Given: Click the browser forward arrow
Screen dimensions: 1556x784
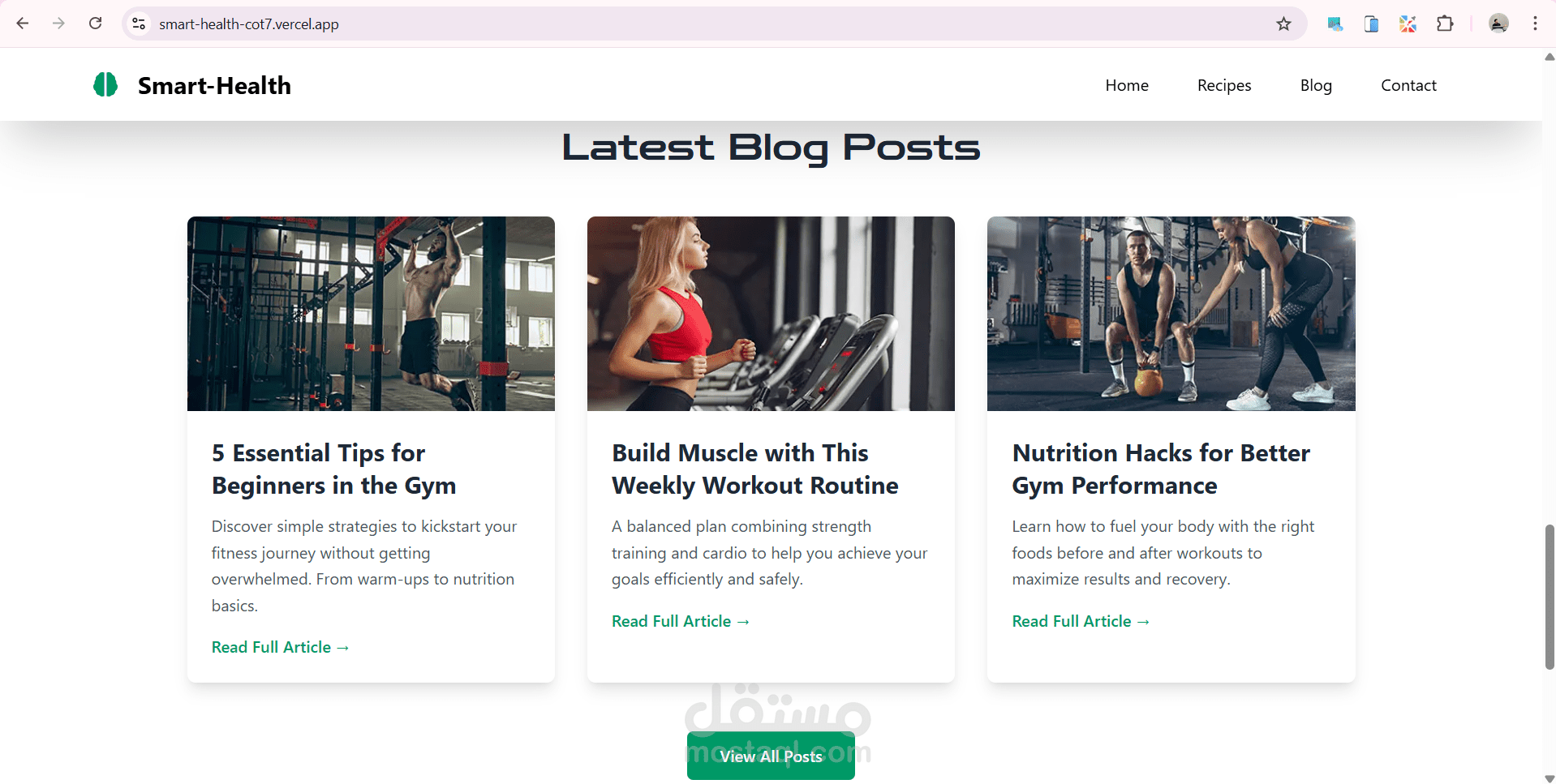Looking at the screenshot, I should (58, 24).
